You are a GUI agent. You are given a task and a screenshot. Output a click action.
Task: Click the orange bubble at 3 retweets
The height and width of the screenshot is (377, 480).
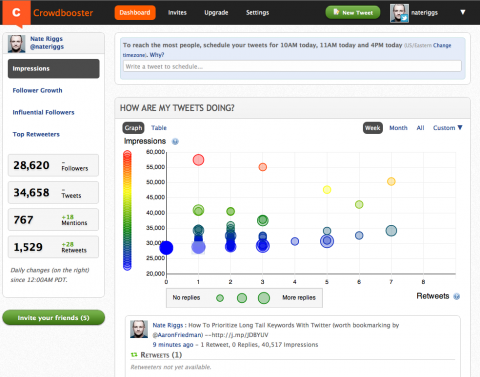click(263, 167)
